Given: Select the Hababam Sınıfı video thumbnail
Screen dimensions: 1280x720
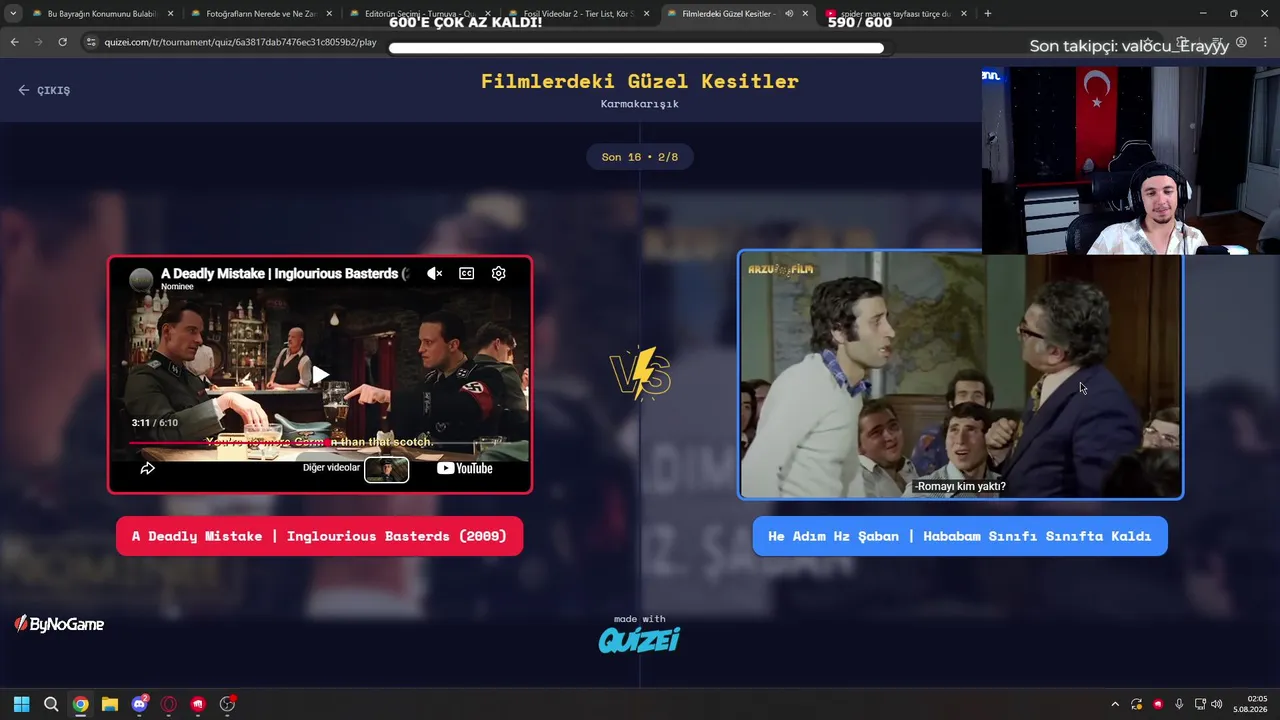Looking at the screenshot, I should point(960,374).
